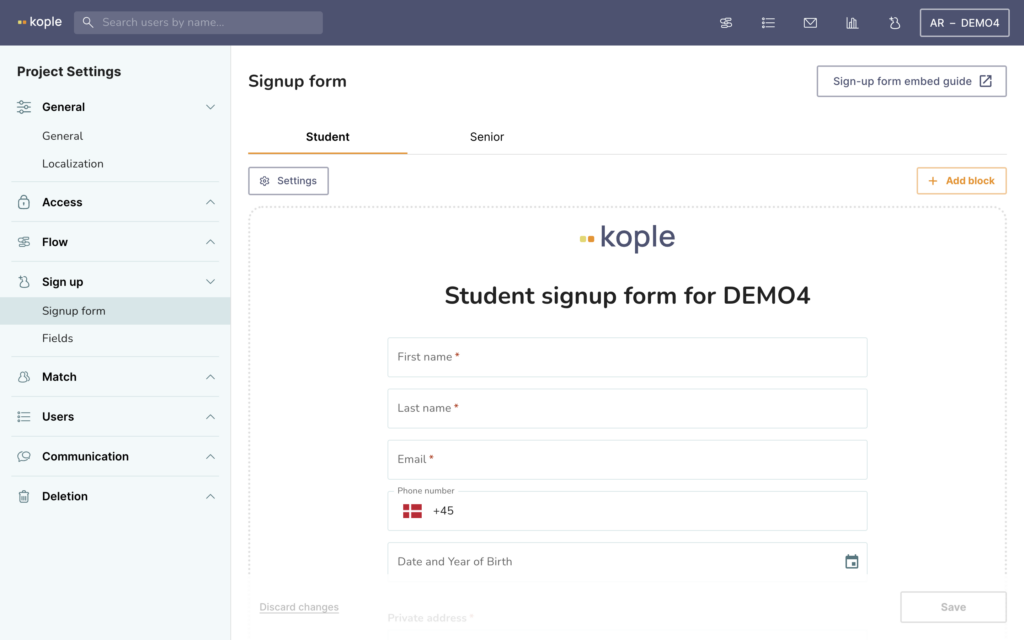
Task: Click the Date and Year of Birth field
Action: [x=627, y=560]
